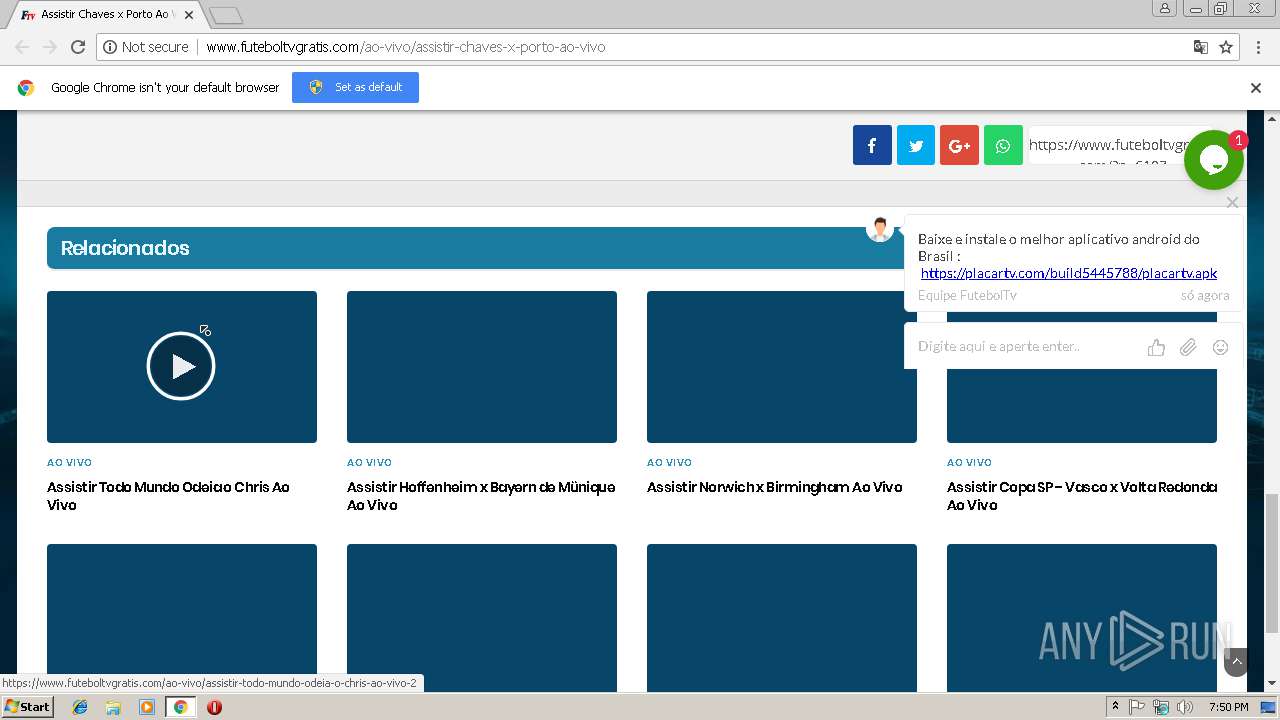The width and height of the screenshot is (1280, 720).
Task: Go forward in browser history
Action: (50, 47)
